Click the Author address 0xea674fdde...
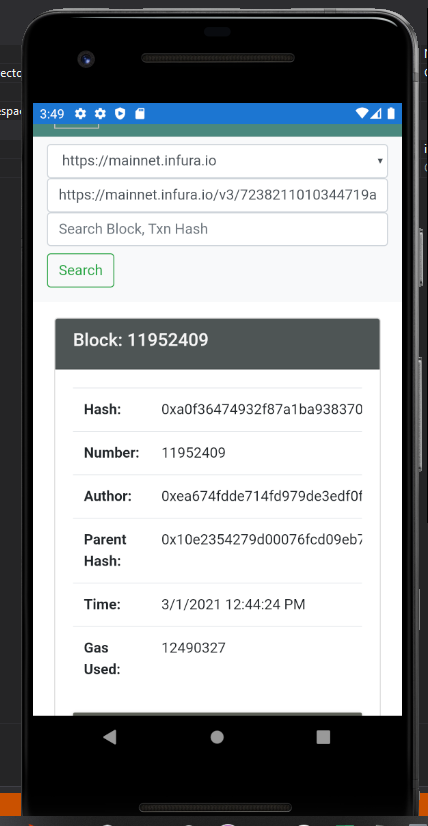The width and height of the screenshot is (428, 826). [x=262, y=496]
